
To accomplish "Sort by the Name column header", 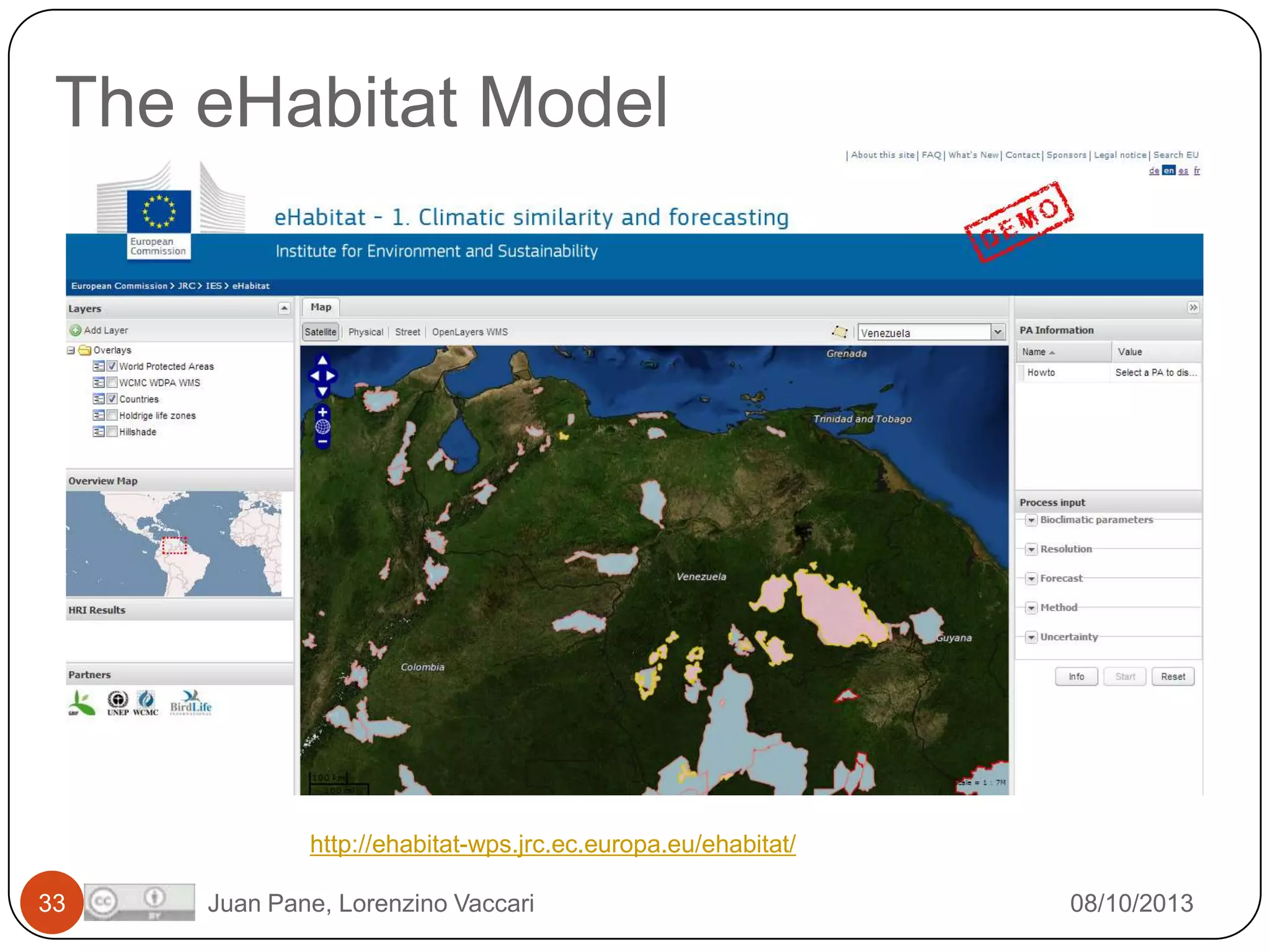I will [1063, 351].
